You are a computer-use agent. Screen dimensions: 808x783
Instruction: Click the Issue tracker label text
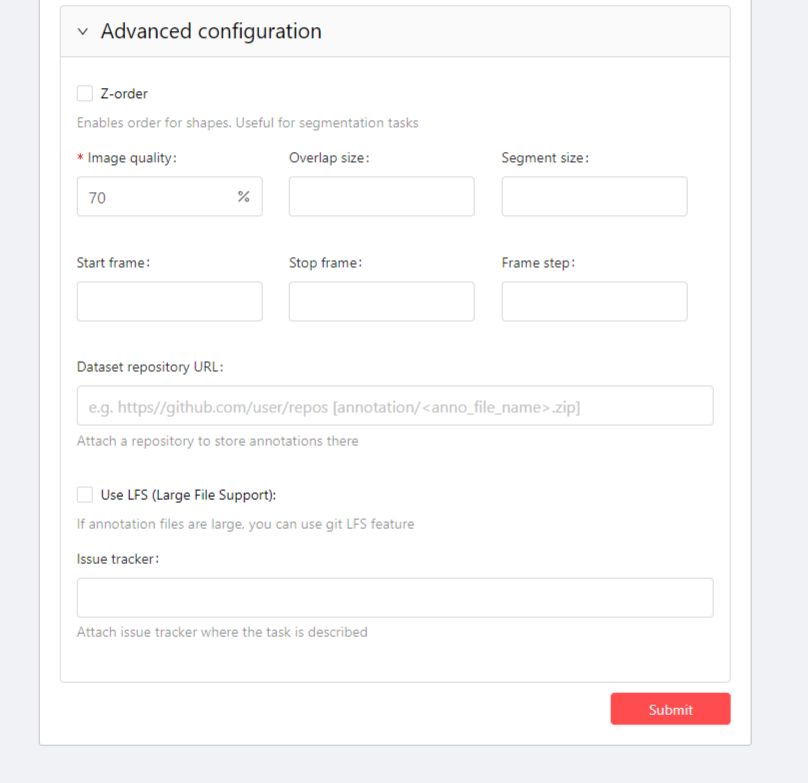coord(117,558)
